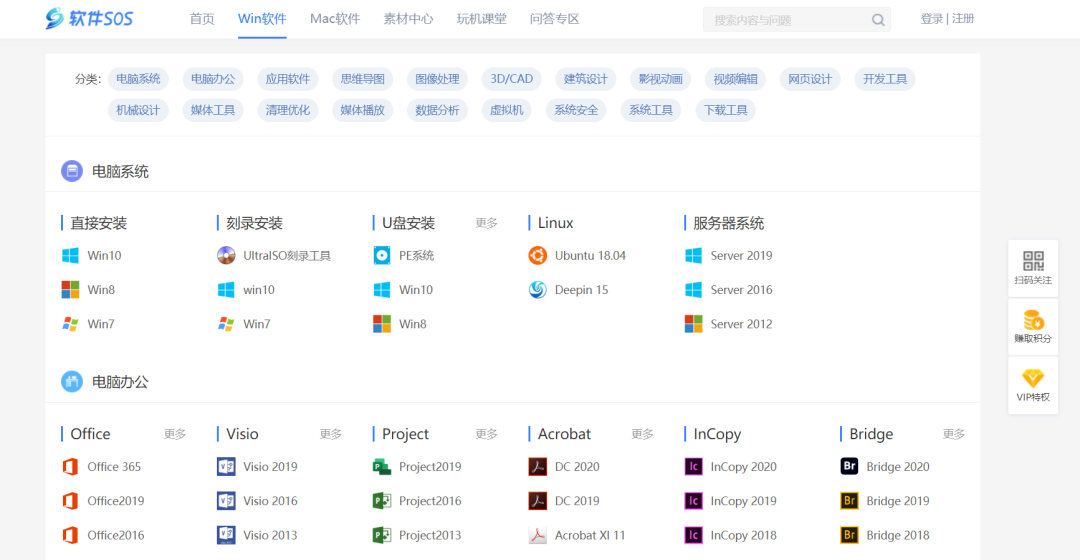Click the 登录 login link
Screen dimensions: 1080x560
[931, 19]
